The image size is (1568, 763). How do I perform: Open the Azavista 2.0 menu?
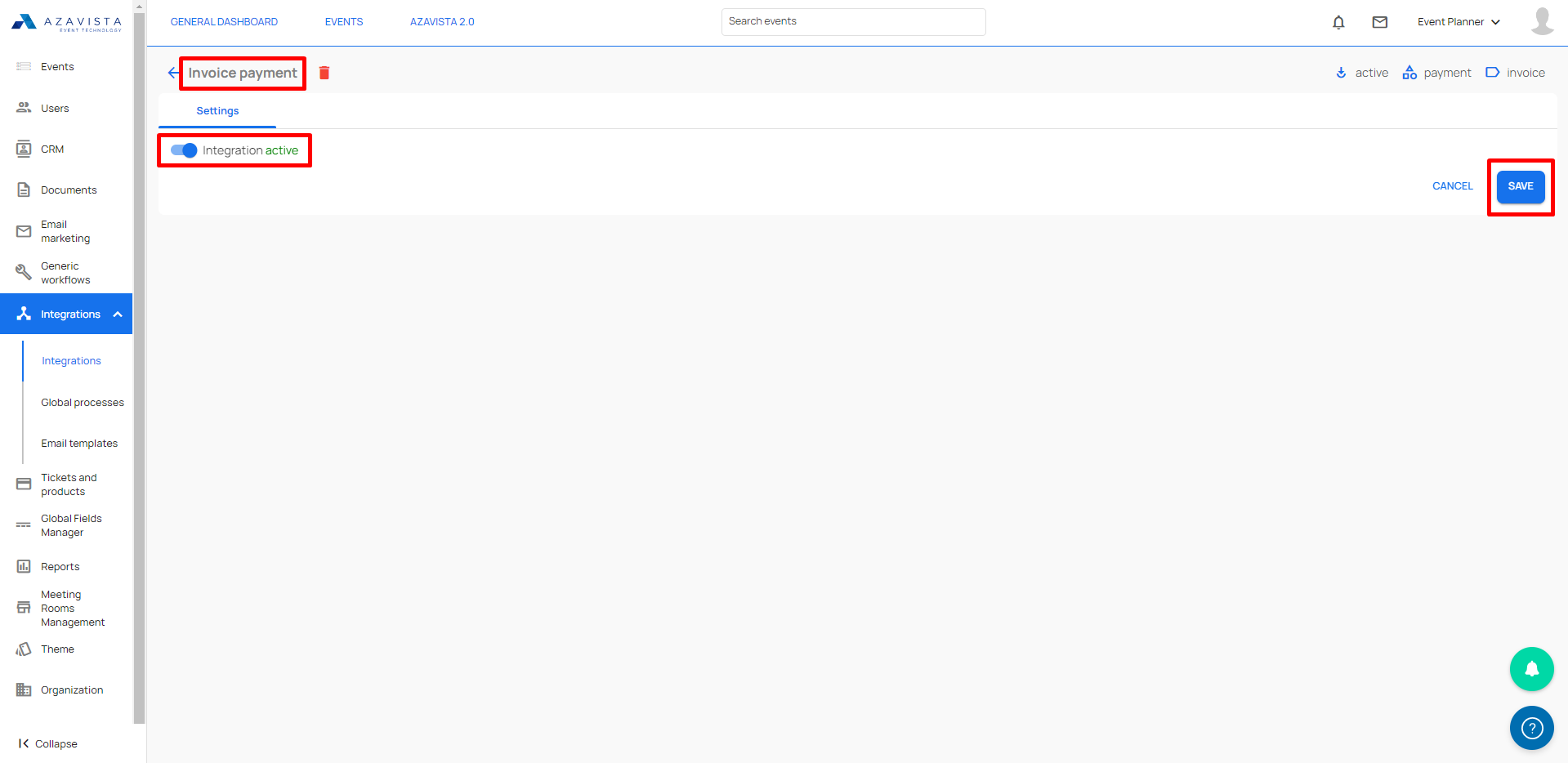coord(442,22)
